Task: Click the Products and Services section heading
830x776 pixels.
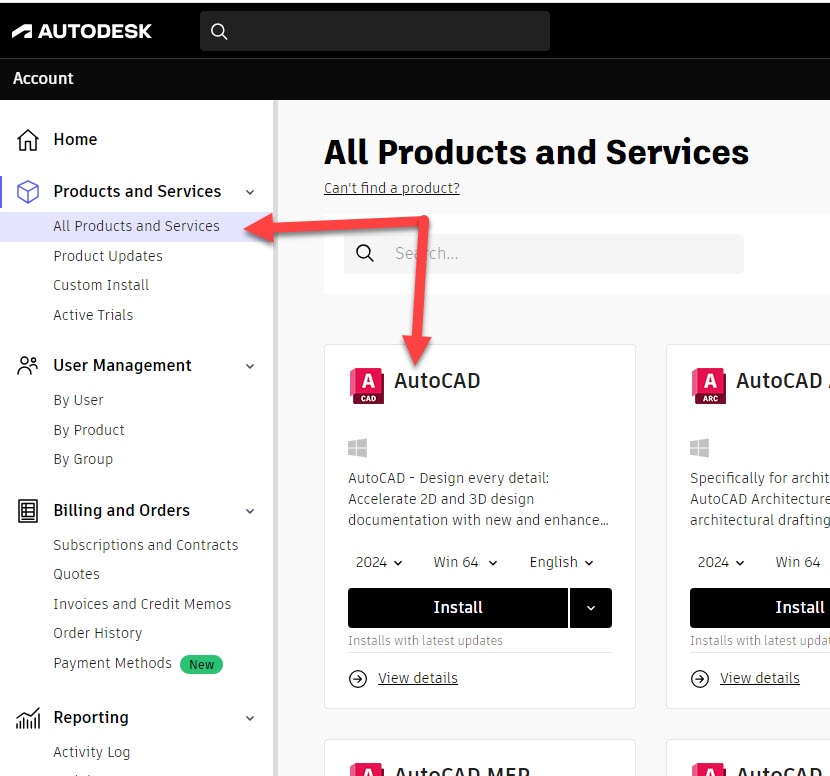Action: 137,192
